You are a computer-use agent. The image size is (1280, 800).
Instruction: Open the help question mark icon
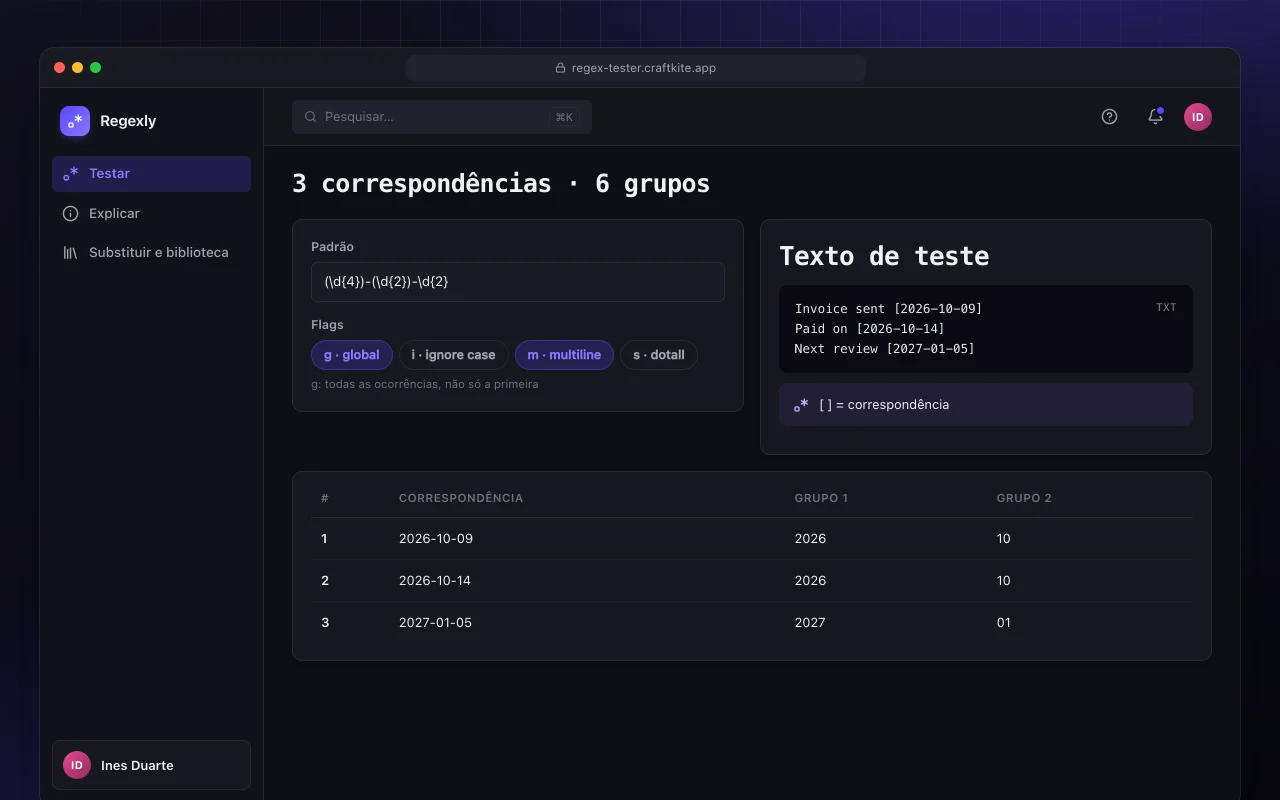pos(1109,116)
